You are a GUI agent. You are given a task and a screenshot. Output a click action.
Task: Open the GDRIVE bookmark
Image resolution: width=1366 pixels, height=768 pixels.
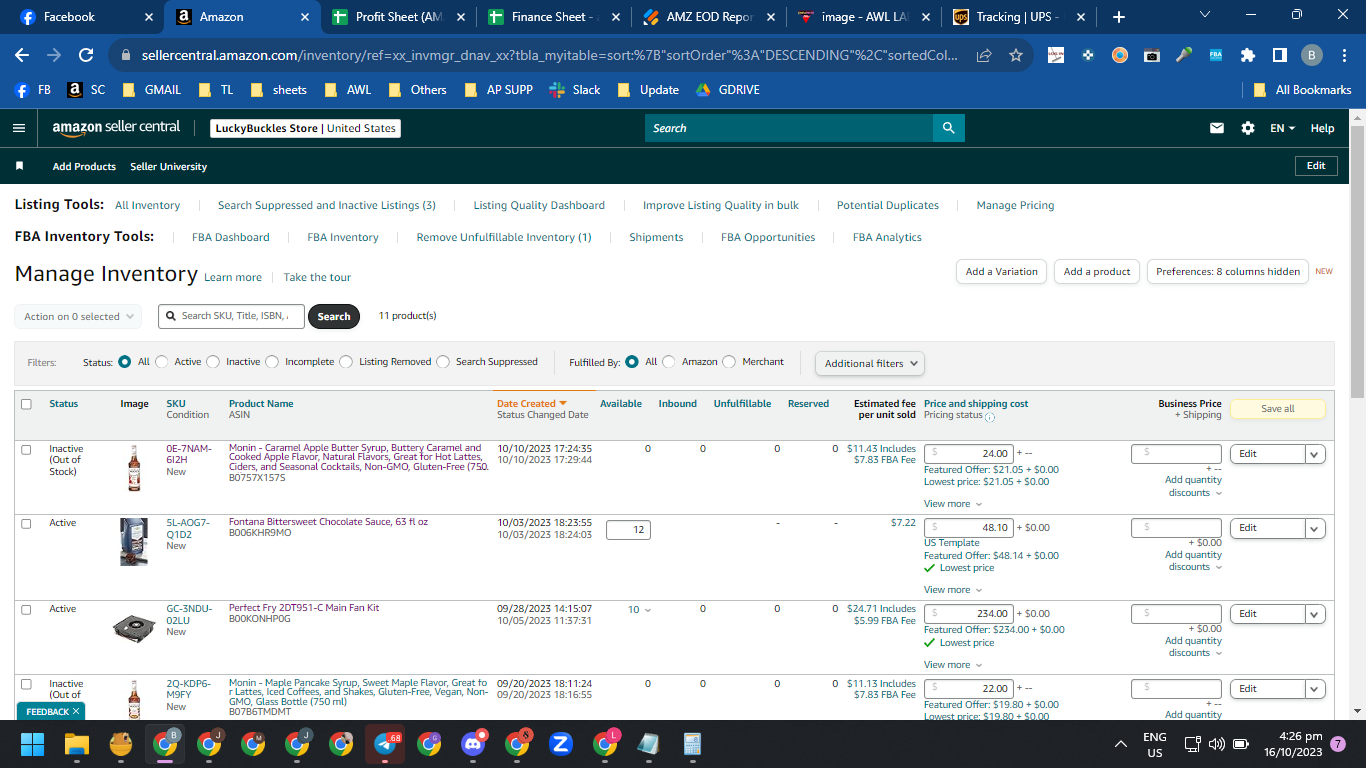point(726,90)
